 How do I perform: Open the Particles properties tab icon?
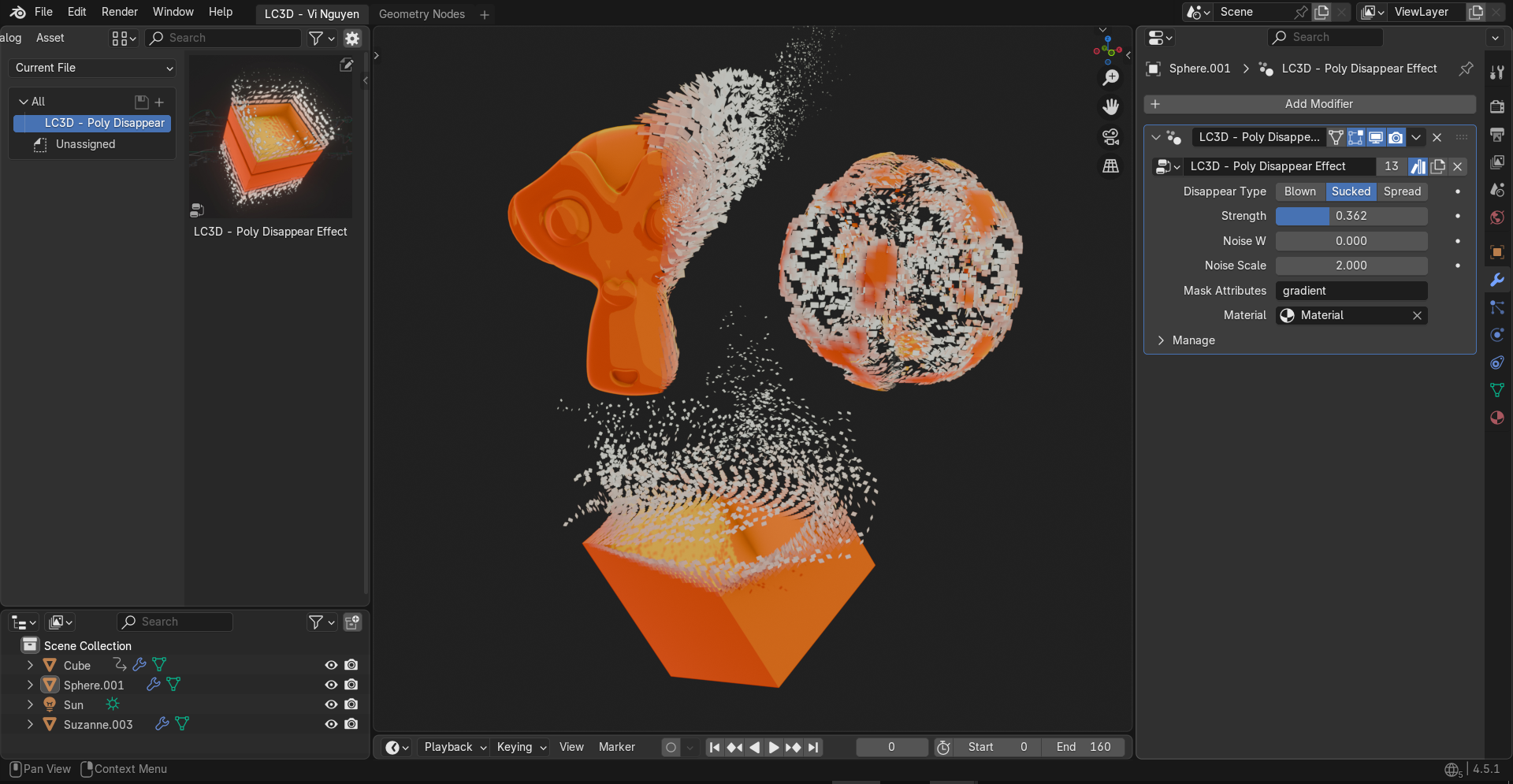[x=1497, y=307]
